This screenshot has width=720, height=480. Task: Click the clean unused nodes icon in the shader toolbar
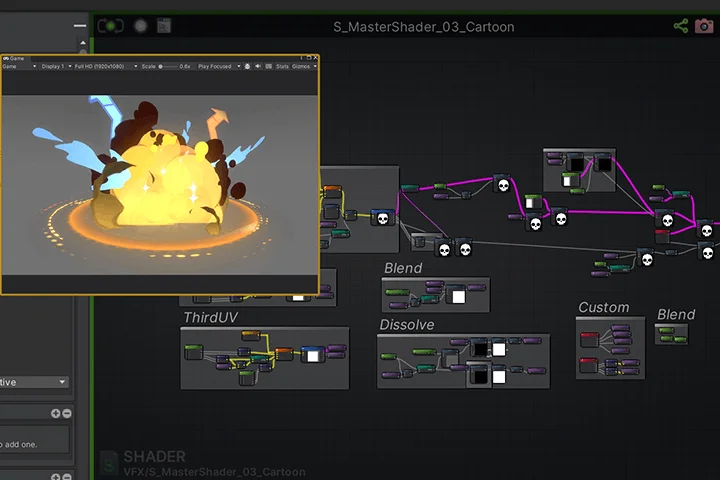164,26
